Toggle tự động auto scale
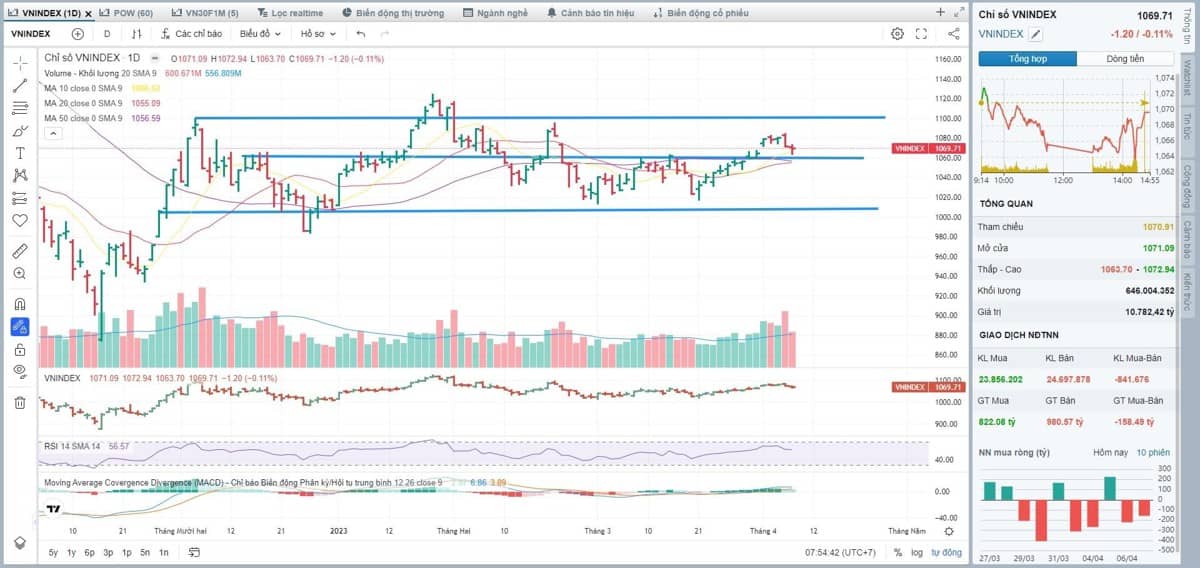The width and height of the screenshot is (1200, 568). pyautogui.click(x=946, y=552)
